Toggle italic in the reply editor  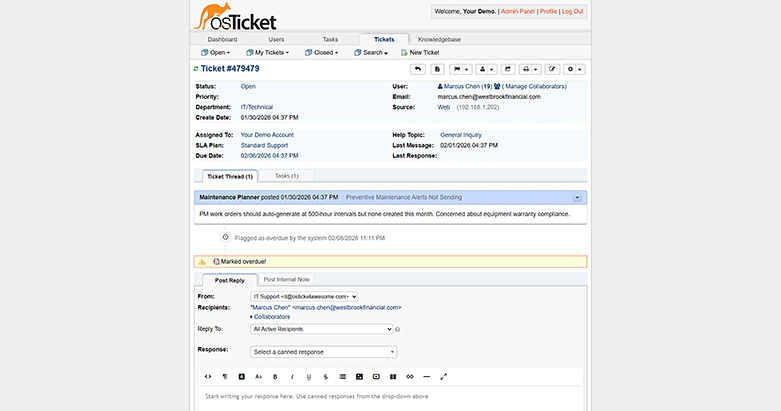(292, 377)
